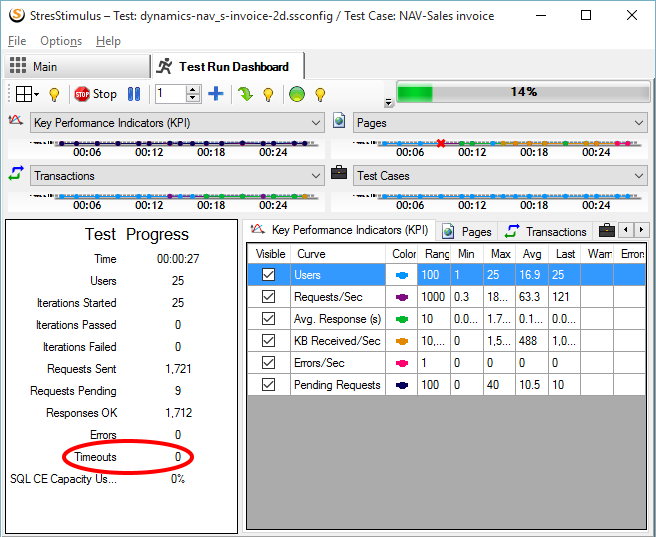Open the Transactions graph dropdown
This screenshot has height=537, width=656.
click(177, 176)
